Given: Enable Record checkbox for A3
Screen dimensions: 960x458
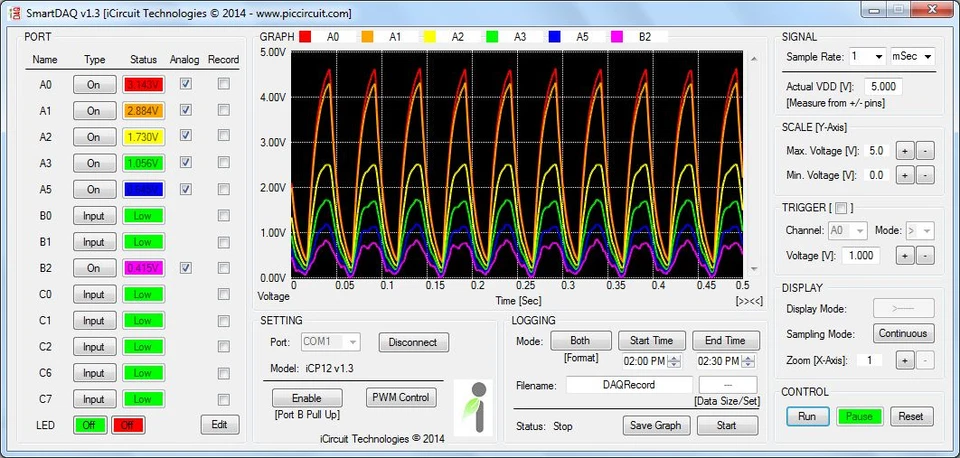Looking at the screenshot, I should 223,162.
